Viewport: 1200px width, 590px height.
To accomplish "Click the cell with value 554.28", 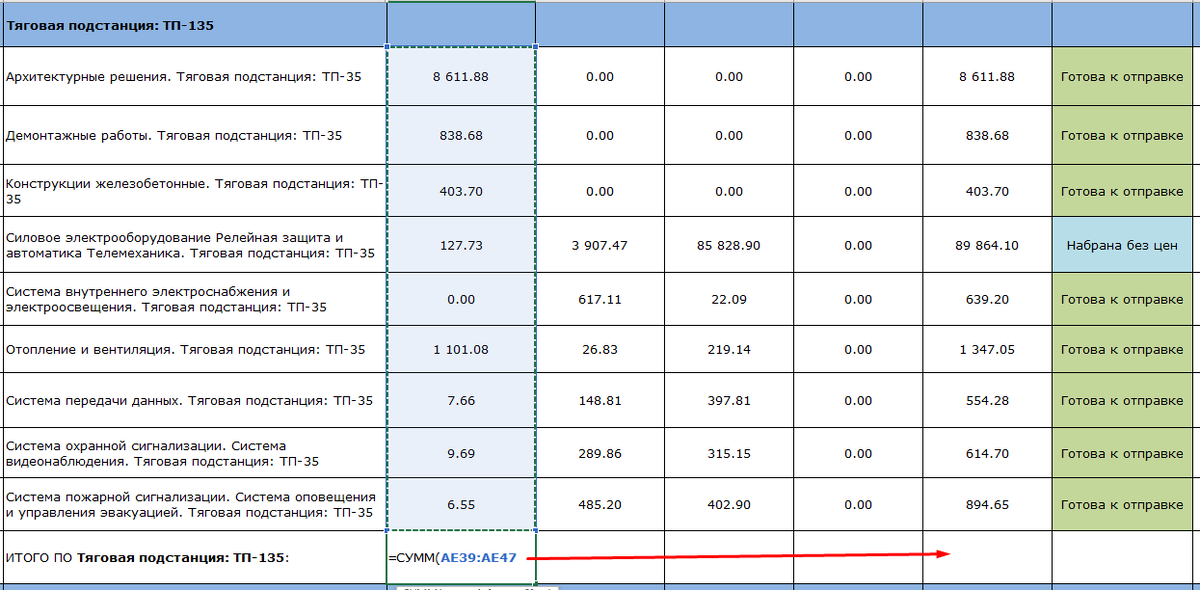I will [x=987, y=400].
